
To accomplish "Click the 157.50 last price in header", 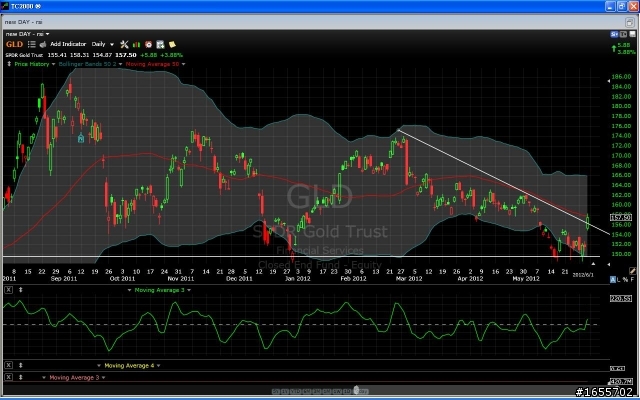I will click(126, 55).
